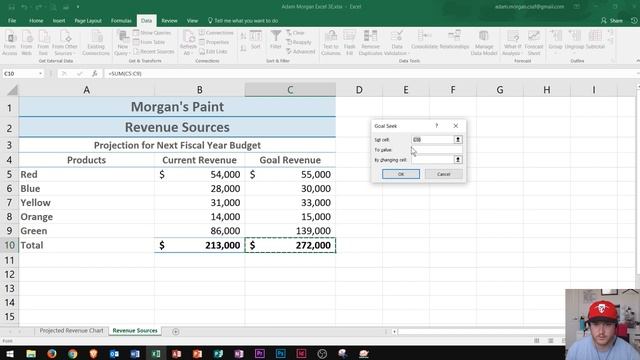
Task: Click the By changing cell field
Action: [432, 160]
